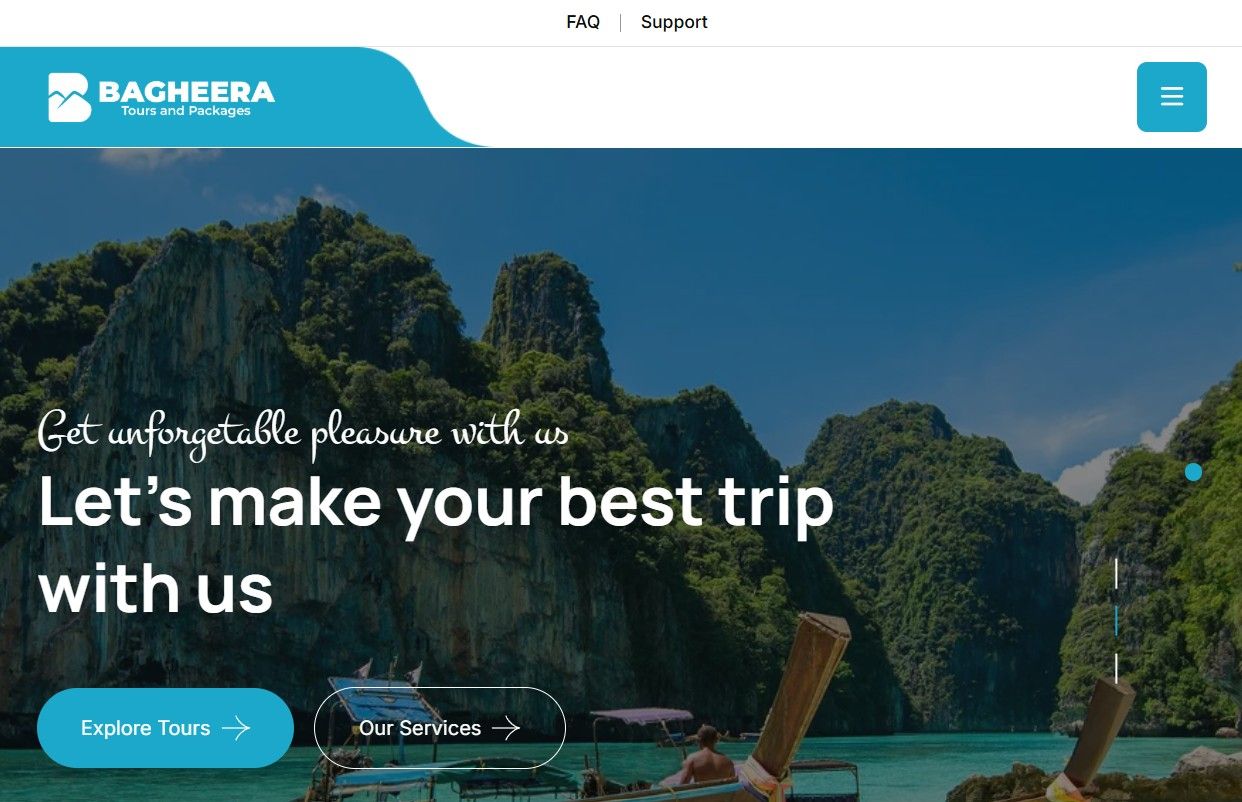Click the blue circular dot on the hero image
Screen dimensions: 1242x802
(1193, 472)
